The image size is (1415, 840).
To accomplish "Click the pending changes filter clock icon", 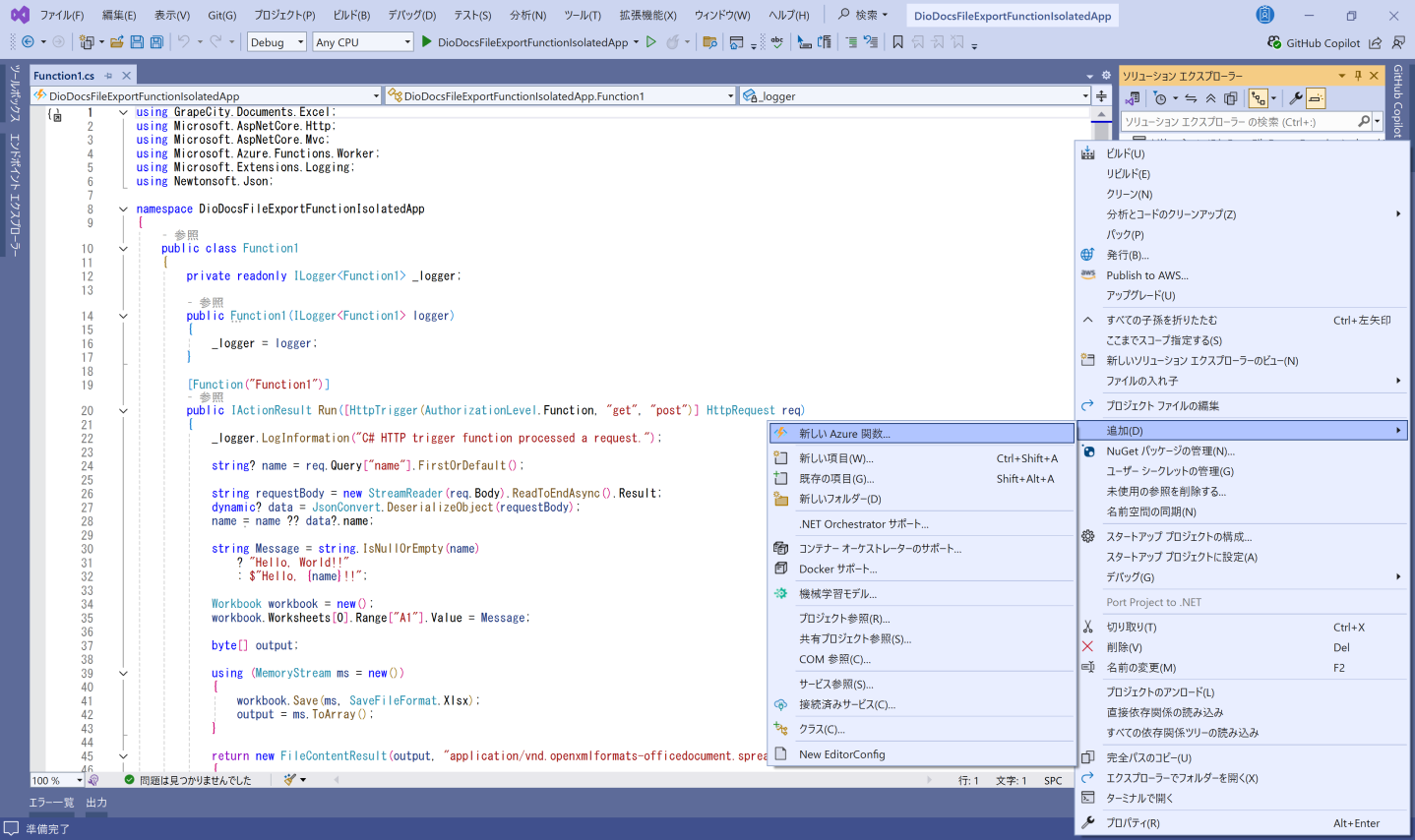I will point(1160,98).
